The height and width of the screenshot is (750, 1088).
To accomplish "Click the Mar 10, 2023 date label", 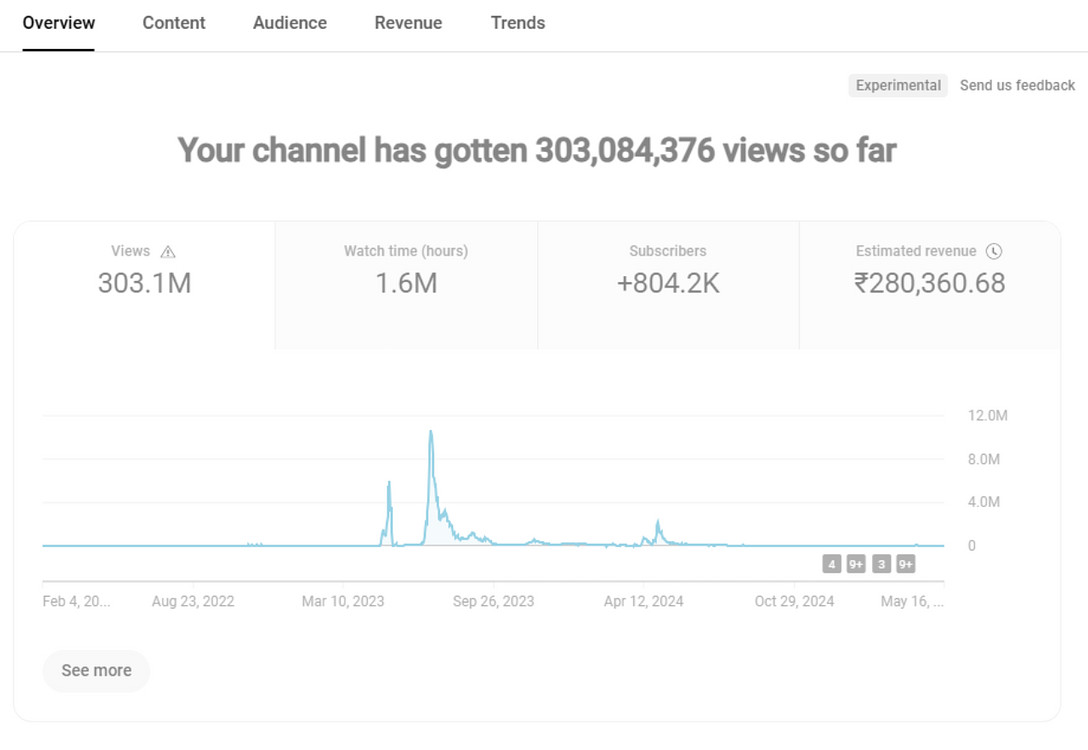I will tap(343, 602).
